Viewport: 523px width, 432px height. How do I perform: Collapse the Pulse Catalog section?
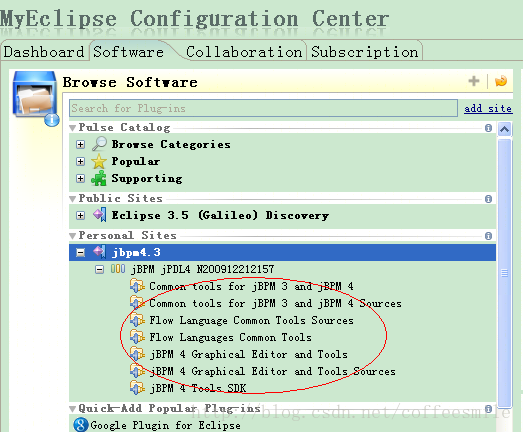coord(72,128)
